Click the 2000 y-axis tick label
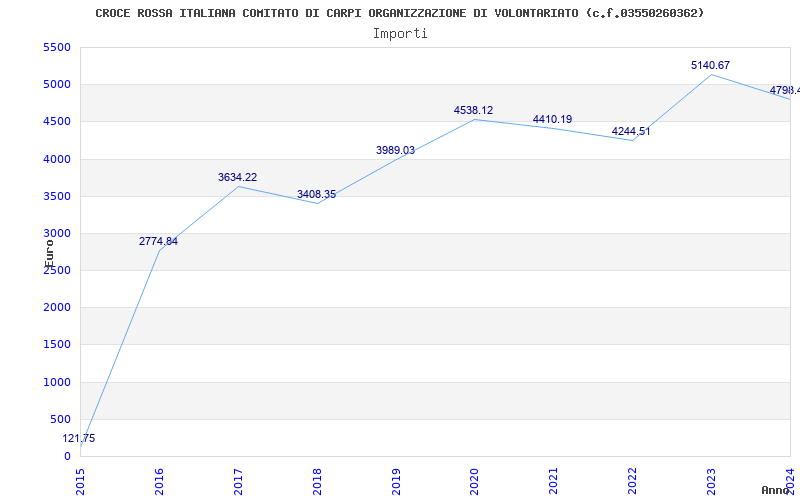 click(x=57, y=308)
